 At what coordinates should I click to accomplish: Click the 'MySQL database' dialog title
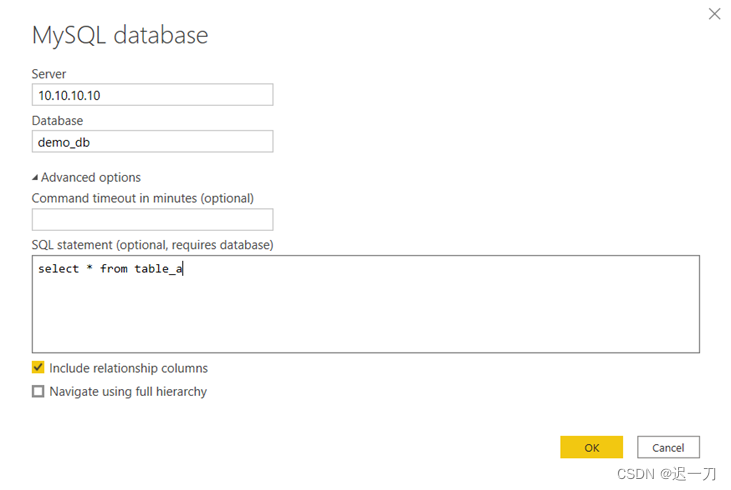(120, 35)
